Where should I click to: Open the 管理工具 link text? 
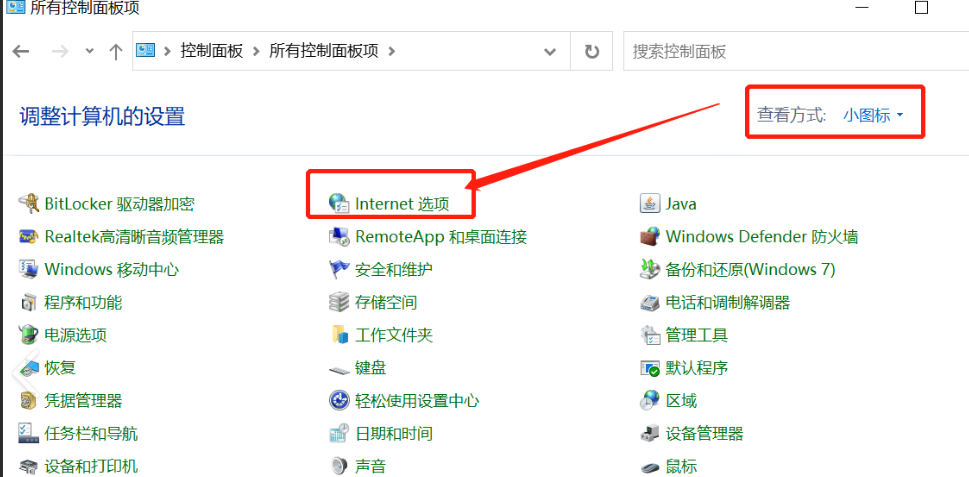pyautogui.click(x=696, y=335)
